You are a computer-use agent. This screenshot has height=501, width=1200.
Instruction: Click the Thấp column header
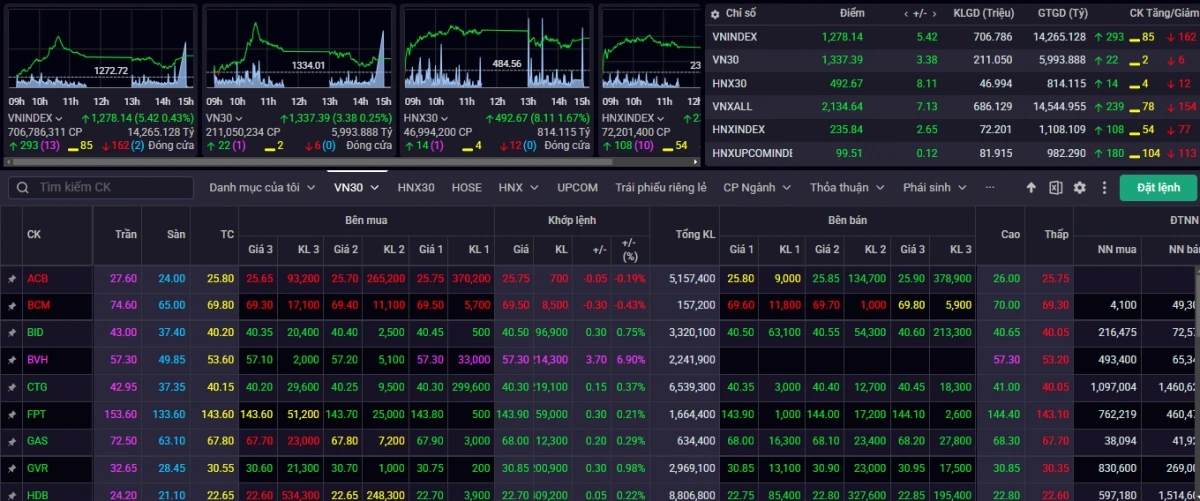coord(1056,234)
